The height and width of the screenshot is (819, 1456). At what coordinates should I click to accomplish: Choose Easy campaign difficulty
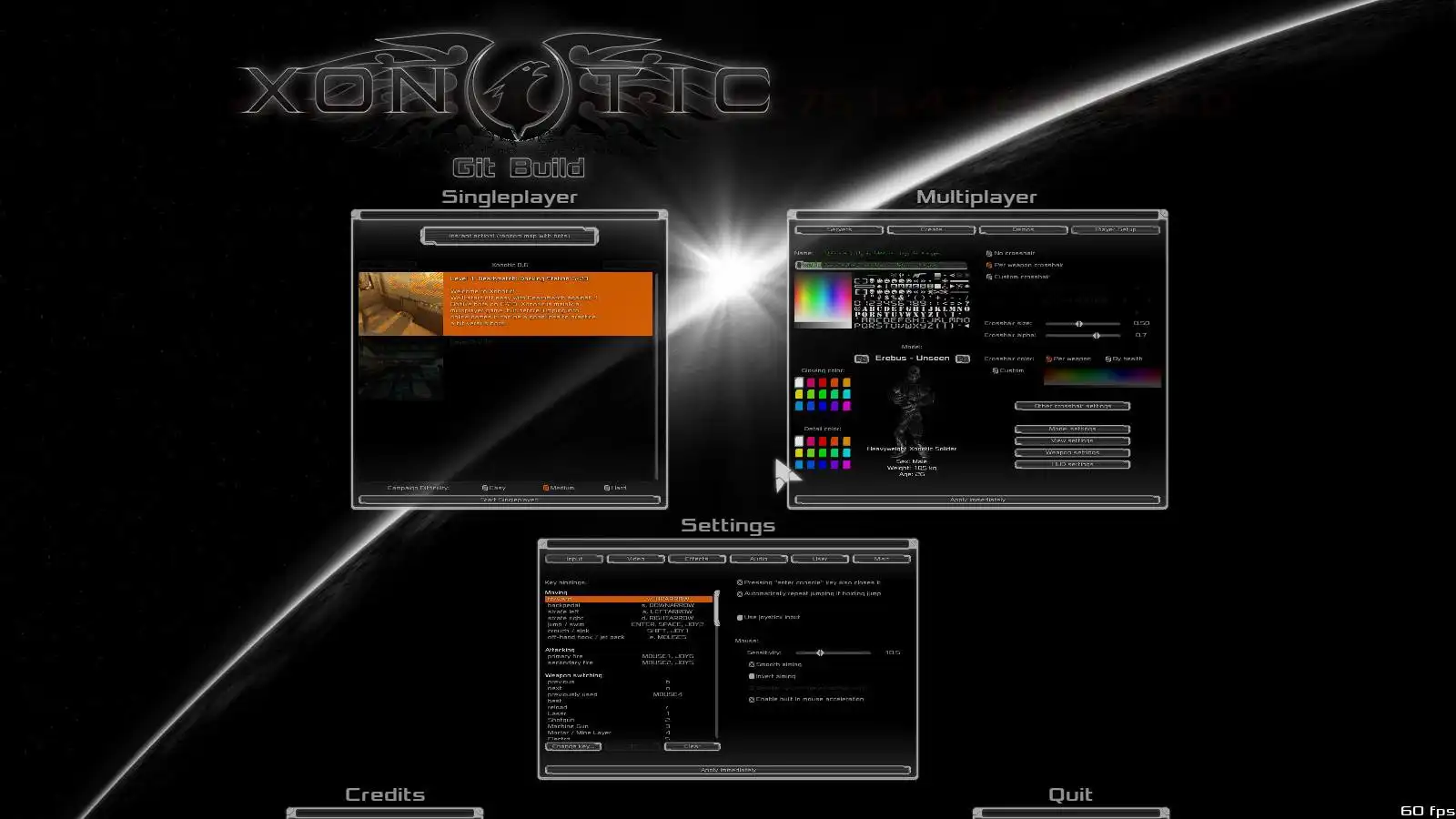pos(485,488)
